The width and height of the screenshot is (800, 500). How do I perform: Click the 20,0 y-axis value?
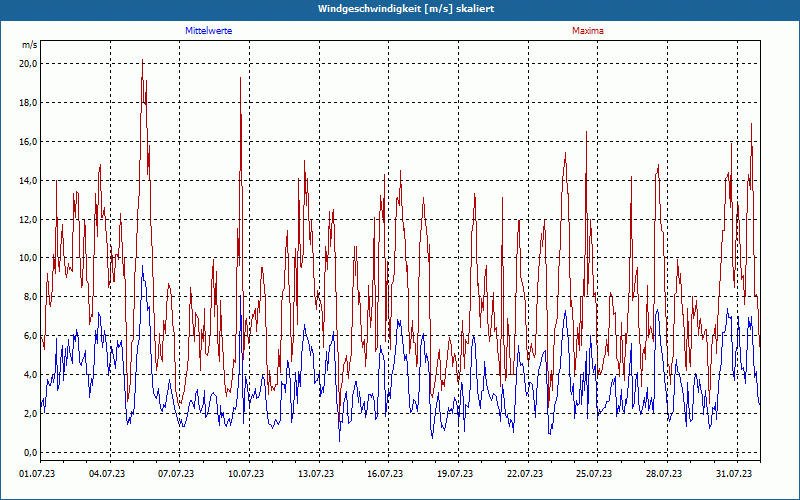[x=29, y=64]
